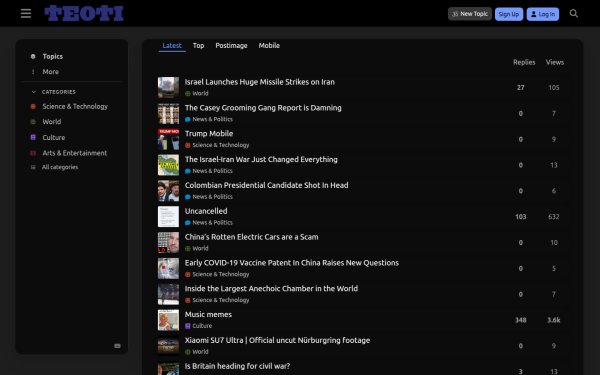
Task: Open the Postimage tab
Action: 231,46
